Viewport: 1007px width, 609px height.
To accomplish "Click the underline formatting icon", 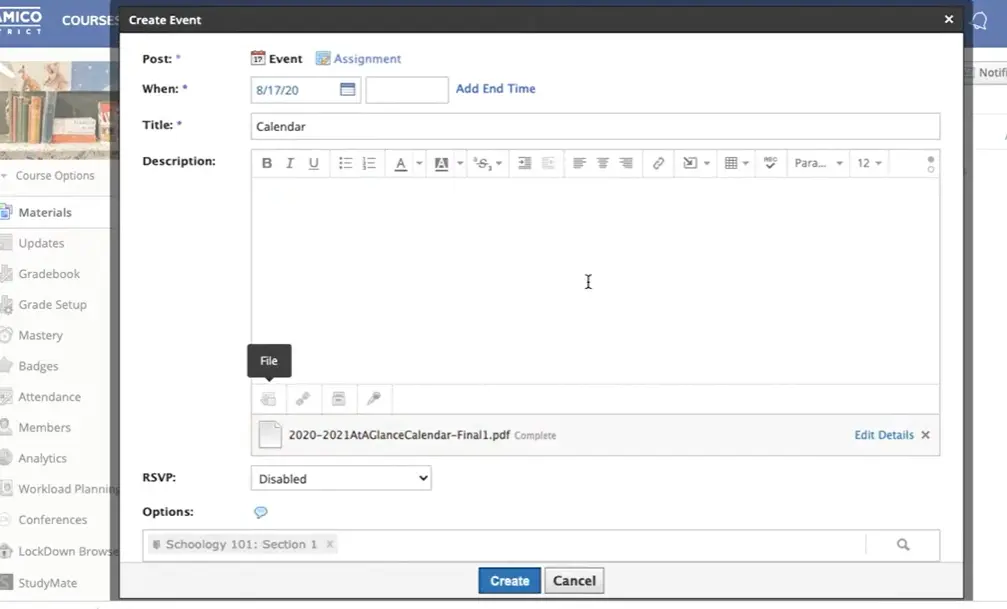I will point(314,163).
